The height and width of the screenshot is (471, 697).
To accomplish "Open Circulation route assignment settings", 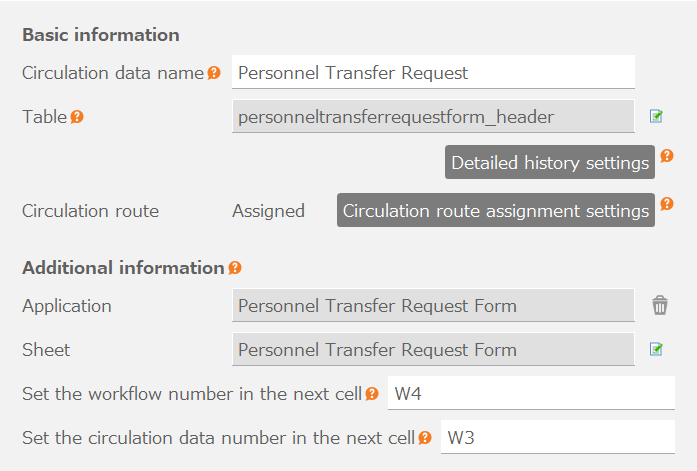I will pos(495,211).
